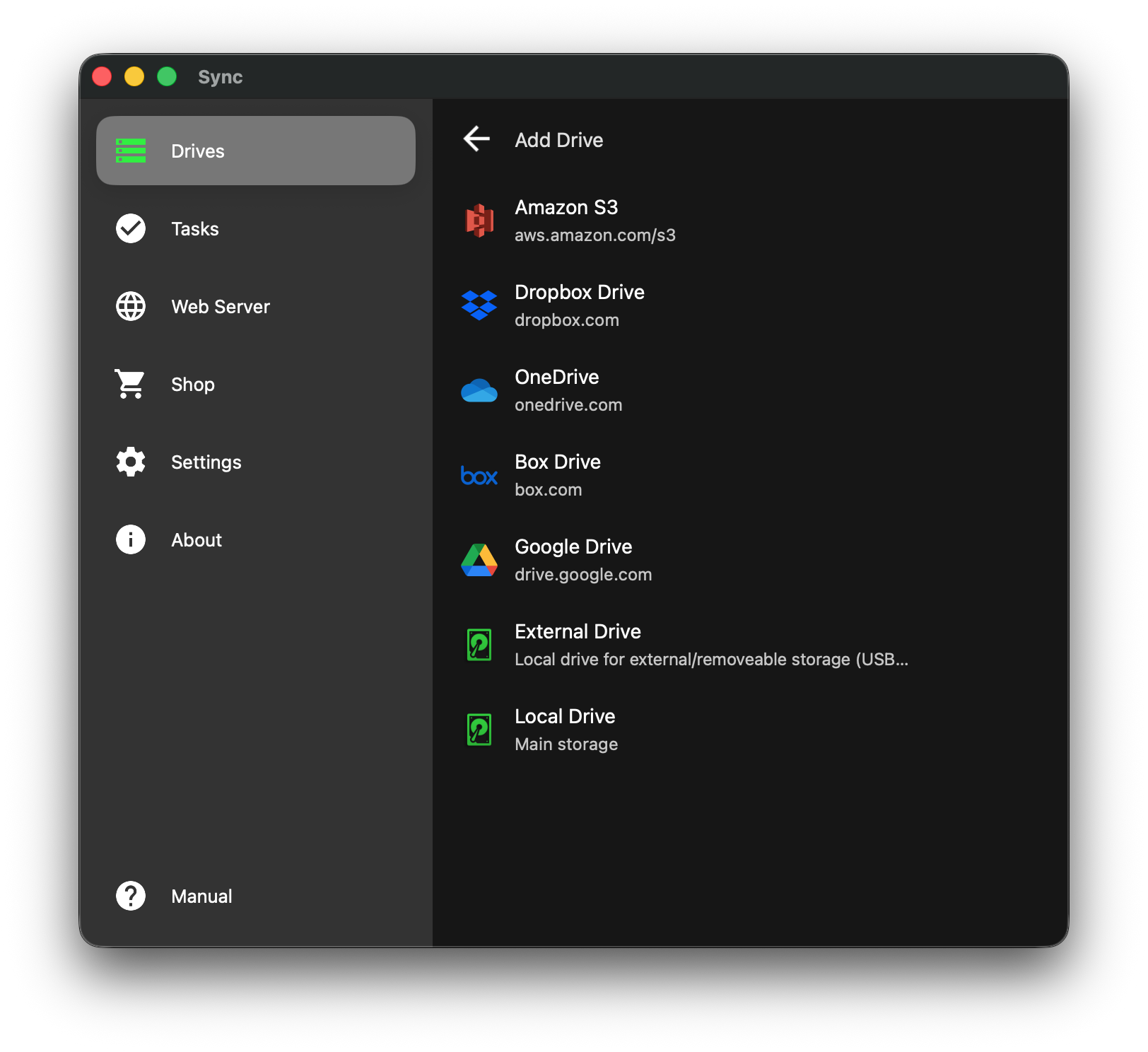Click the back arrow on Add Drive

[476, 139]
